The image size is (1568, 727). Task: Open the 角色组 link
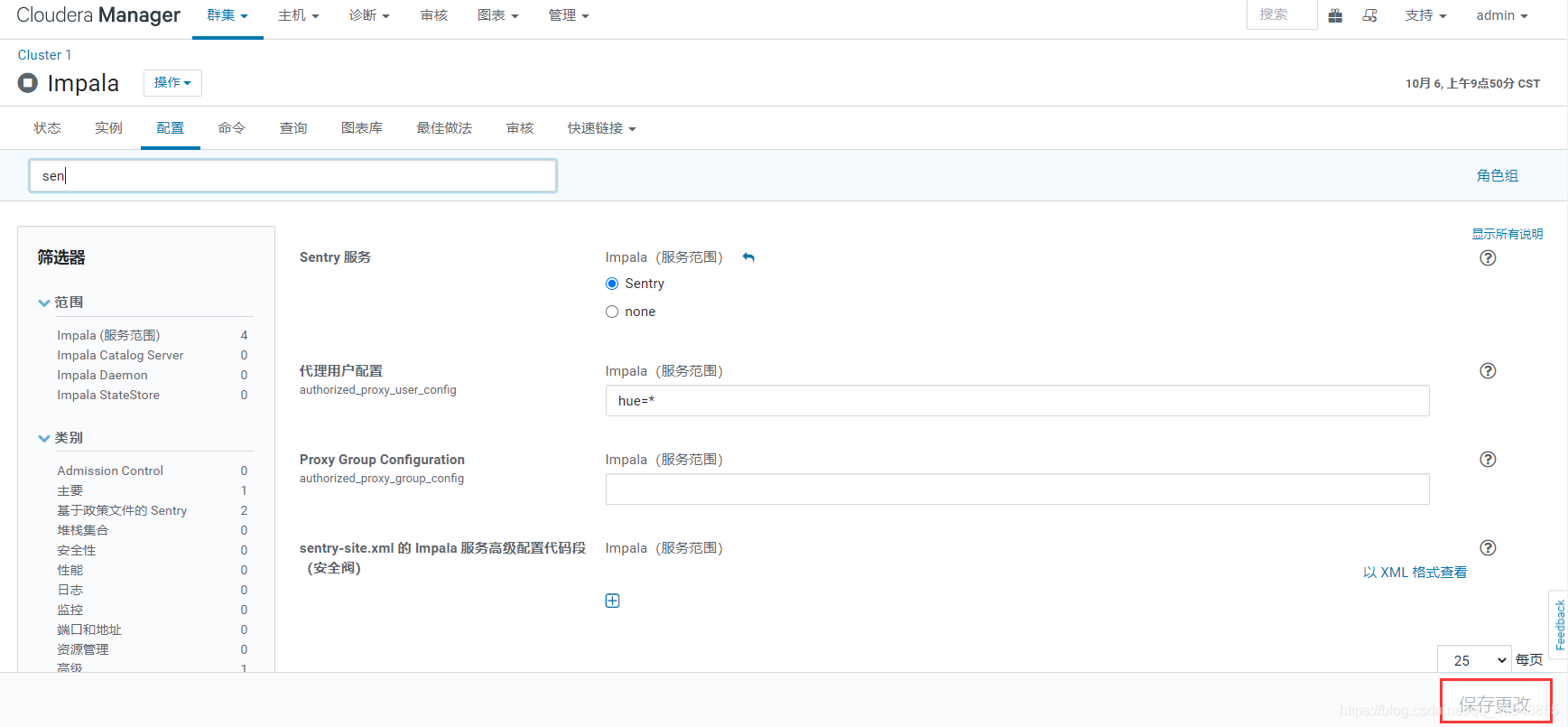point(1498,176)
